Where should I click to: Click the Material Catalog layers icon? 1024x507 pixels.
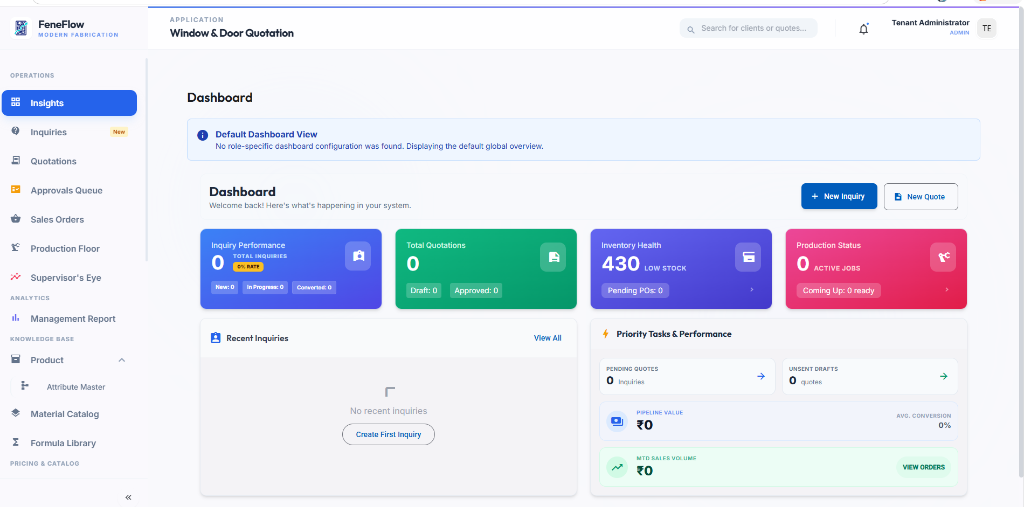(16, 413)
